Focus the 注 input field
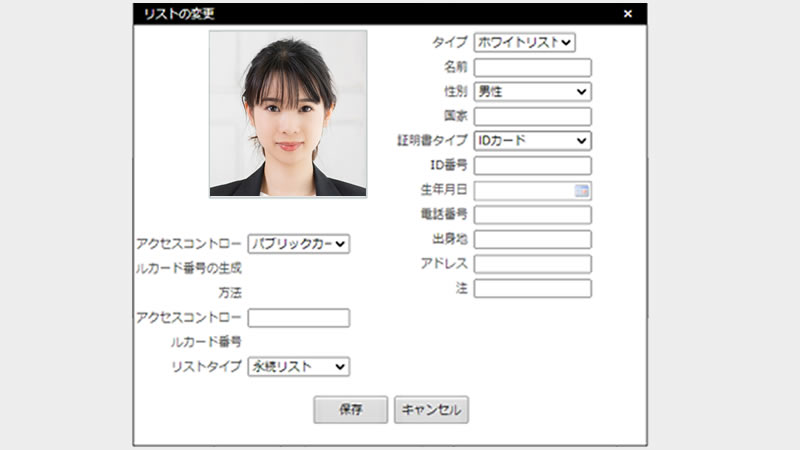The width and height of the screenshot is (800, 450). pos(533,288)
